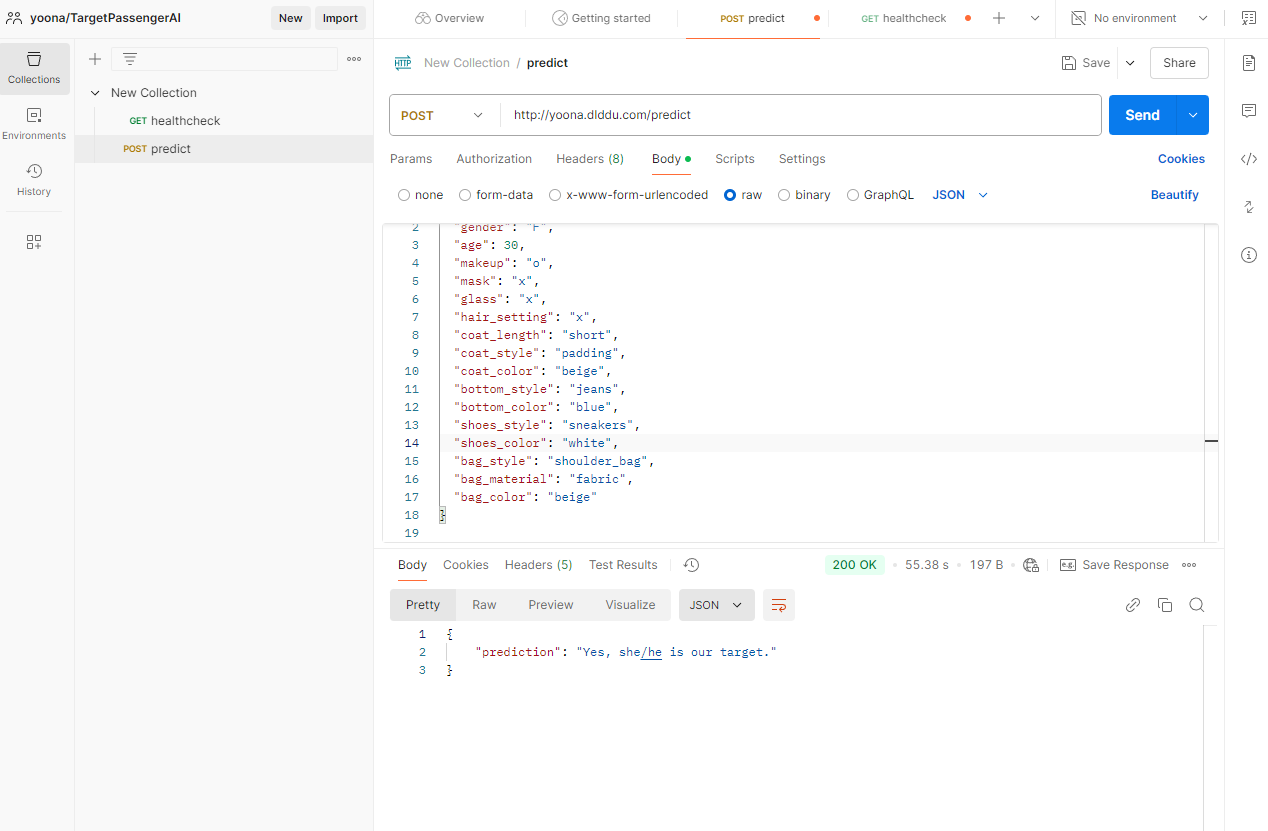Image resolution: width=1268 pixels, height=831 pixels.
Task: Click the Import button
Action: click(x=340, y=18)
